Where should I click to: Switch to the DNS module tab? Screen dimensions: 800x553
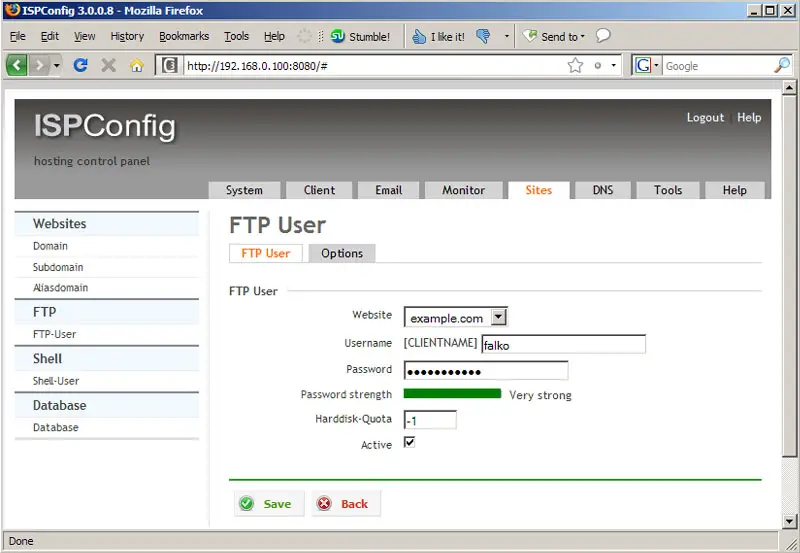[603, 190]
